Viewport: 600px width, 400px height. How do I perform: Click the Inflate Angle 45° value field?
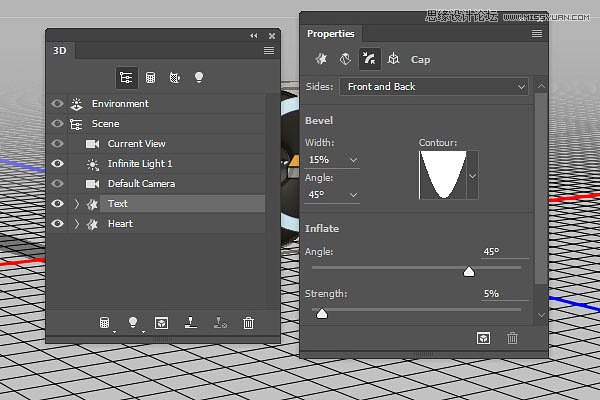pyautogui.click(x=505, y=251)
